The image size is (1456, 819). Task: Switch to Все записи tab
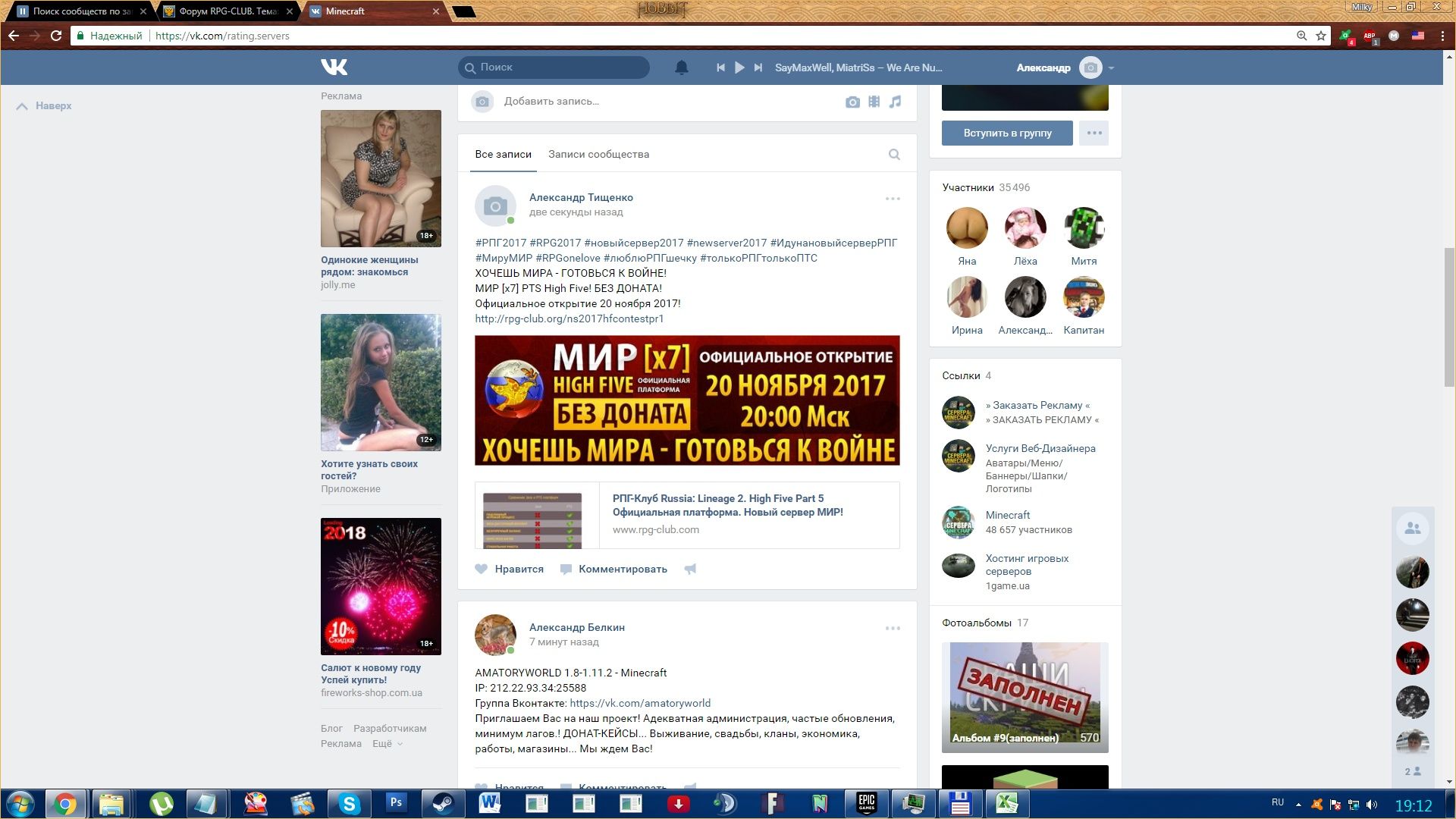coord(503,155)
